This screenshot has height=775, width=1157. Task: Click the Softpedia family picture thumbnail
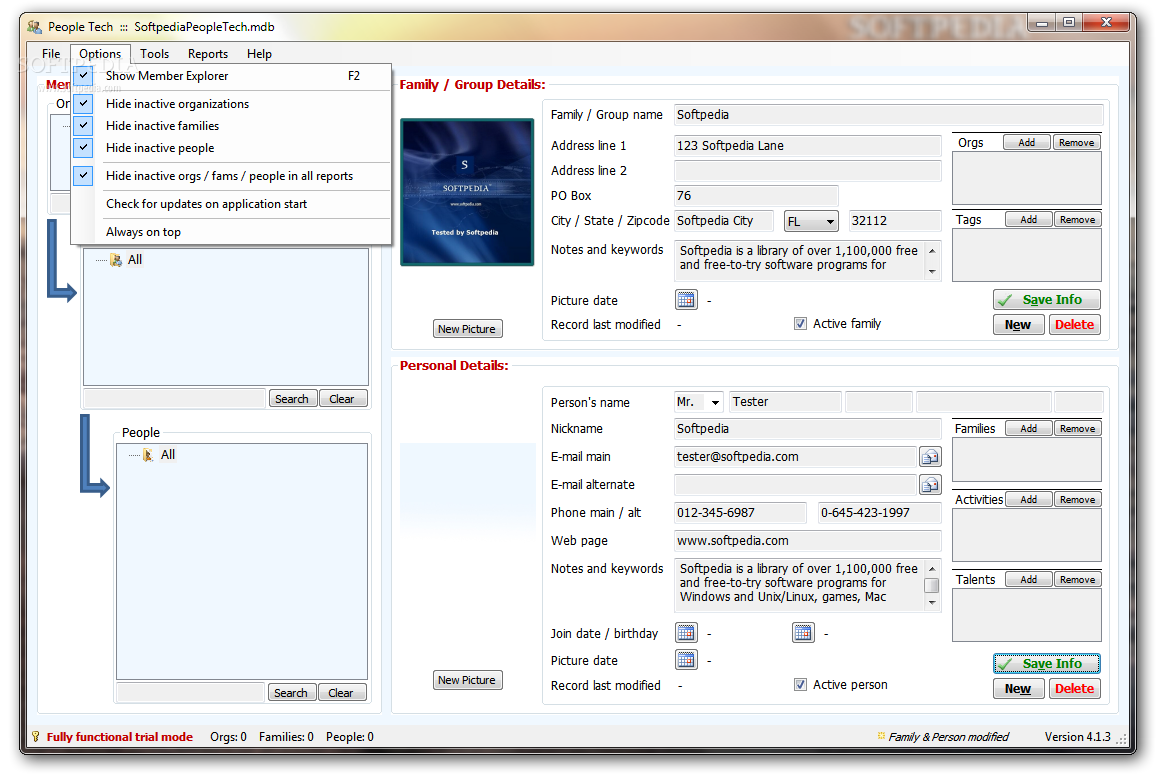coord(467,192)
